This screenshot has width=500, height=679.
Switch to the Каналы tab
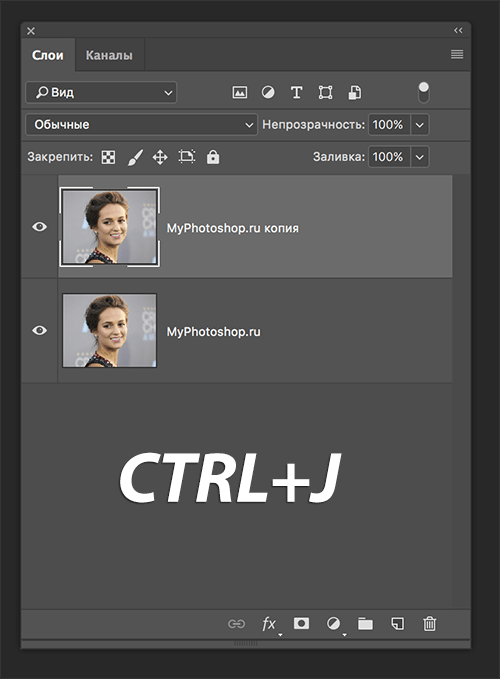[x=109, y=55]
